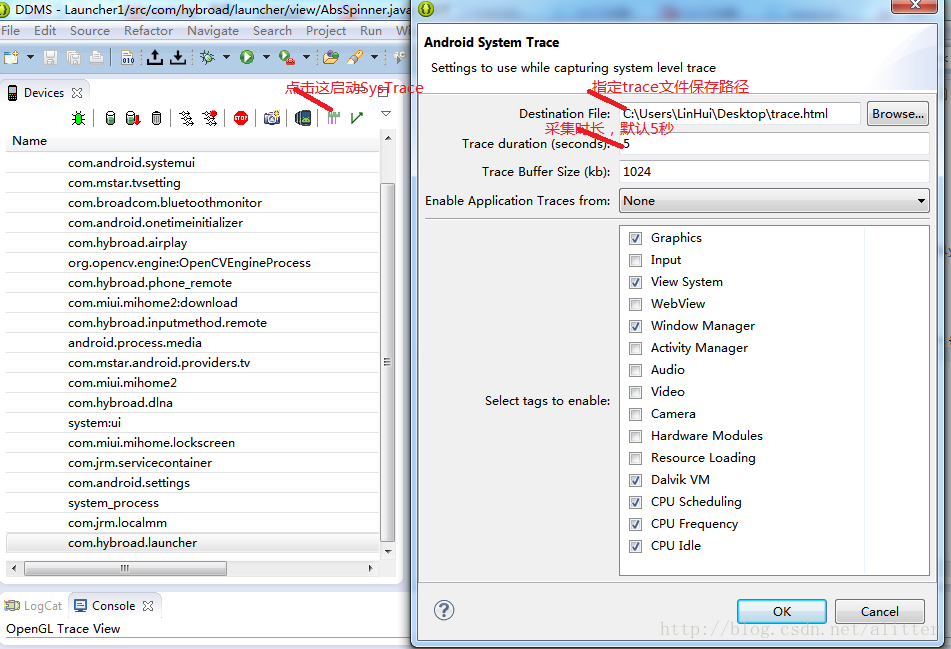Check the WebView tag checkbox

point(635,304)
